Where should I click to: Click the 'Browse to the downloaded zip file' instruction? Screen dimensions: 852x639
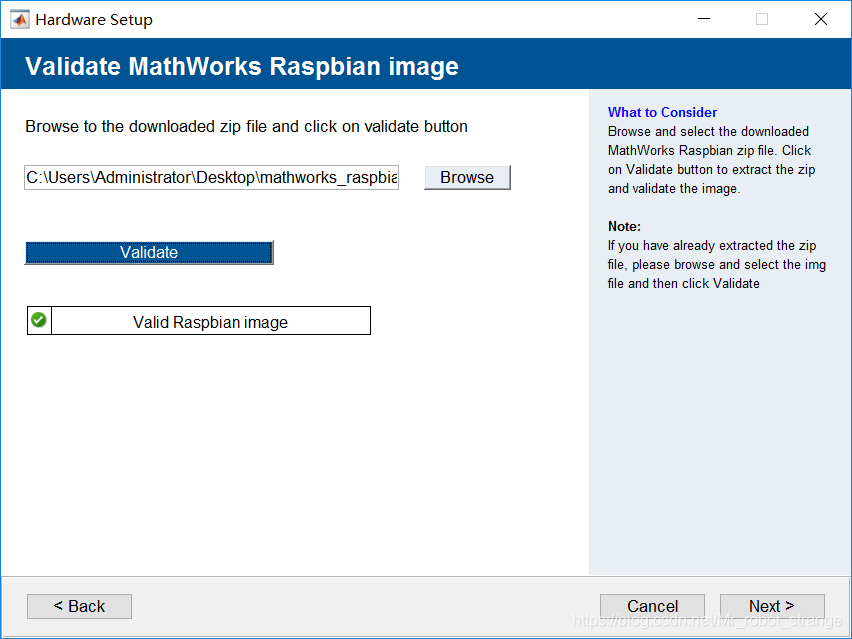pyautogui.click(x=246, y=127)
